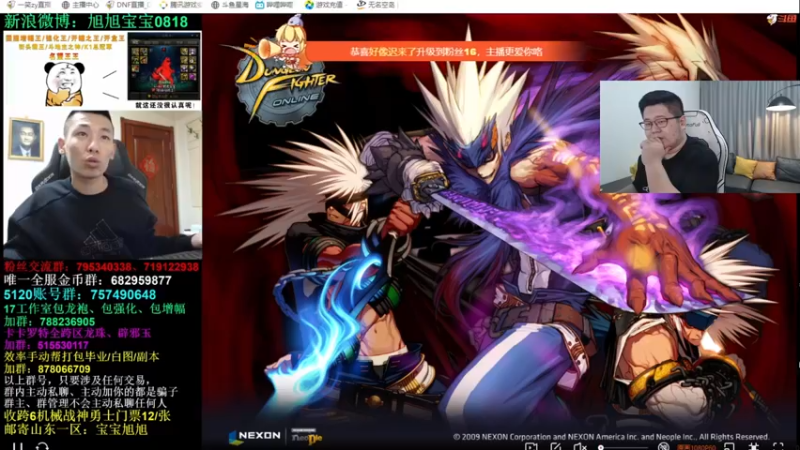Open the 腾讯游戏 bookmark
Screen dimensions: 800x450
180,5
